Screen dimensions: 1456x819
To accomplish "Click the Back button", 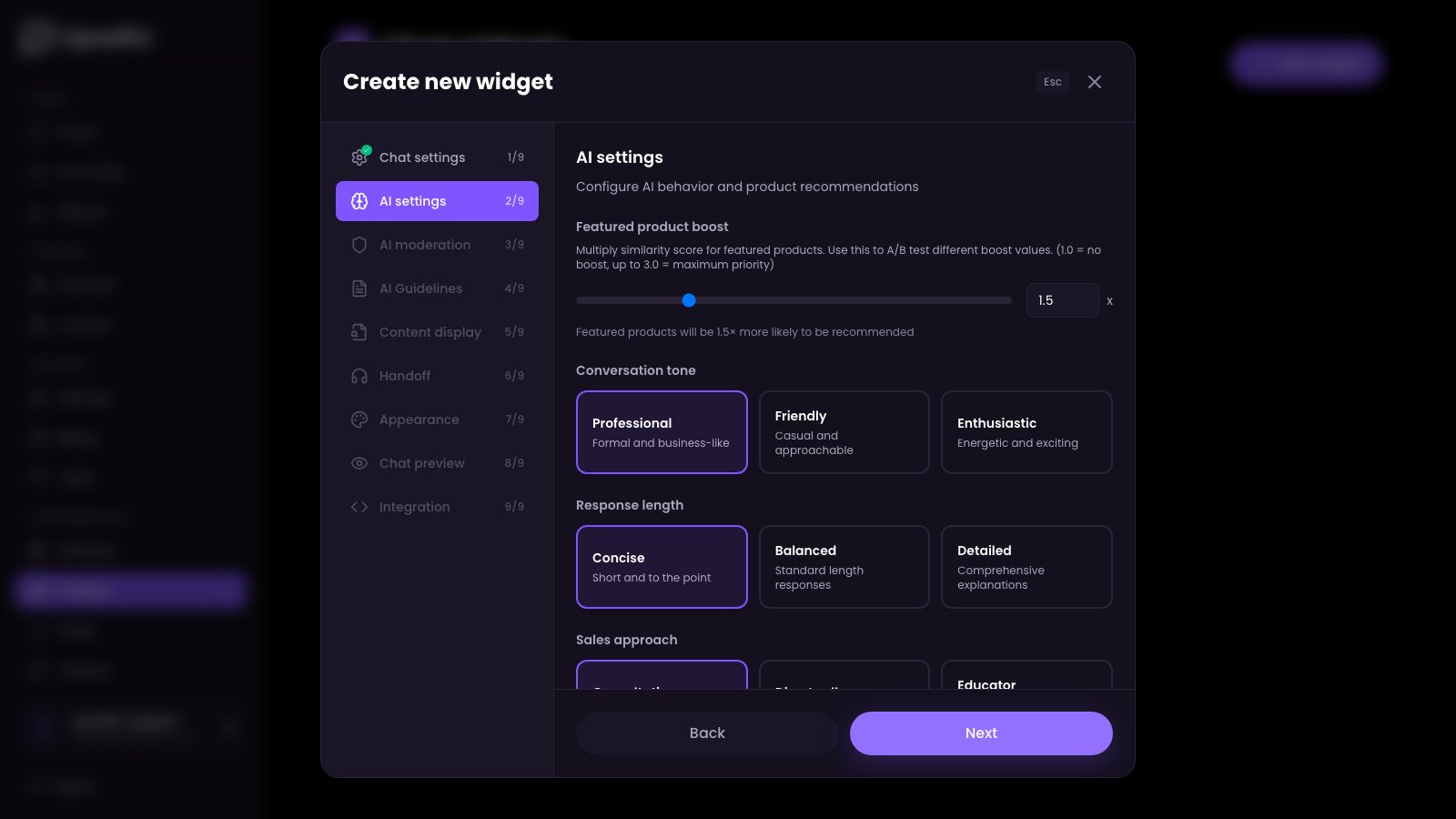I will coord(707,733).
